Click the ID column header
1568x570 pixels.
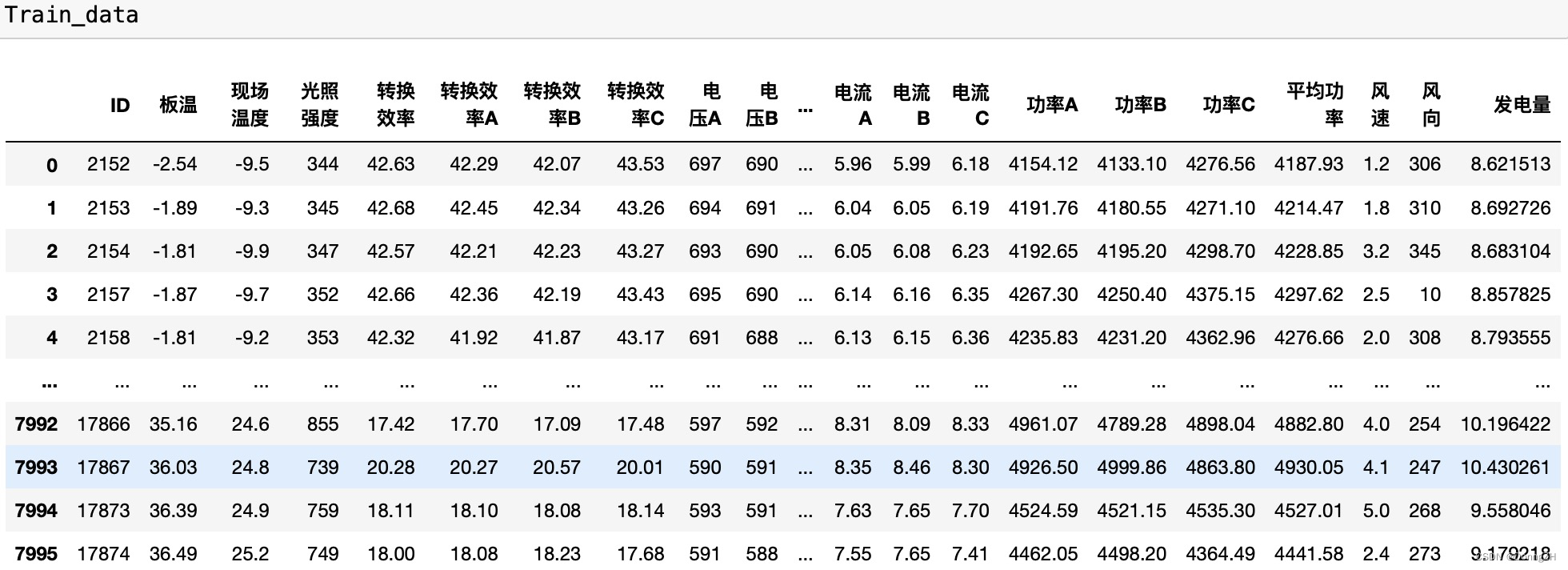pos(119,105)
